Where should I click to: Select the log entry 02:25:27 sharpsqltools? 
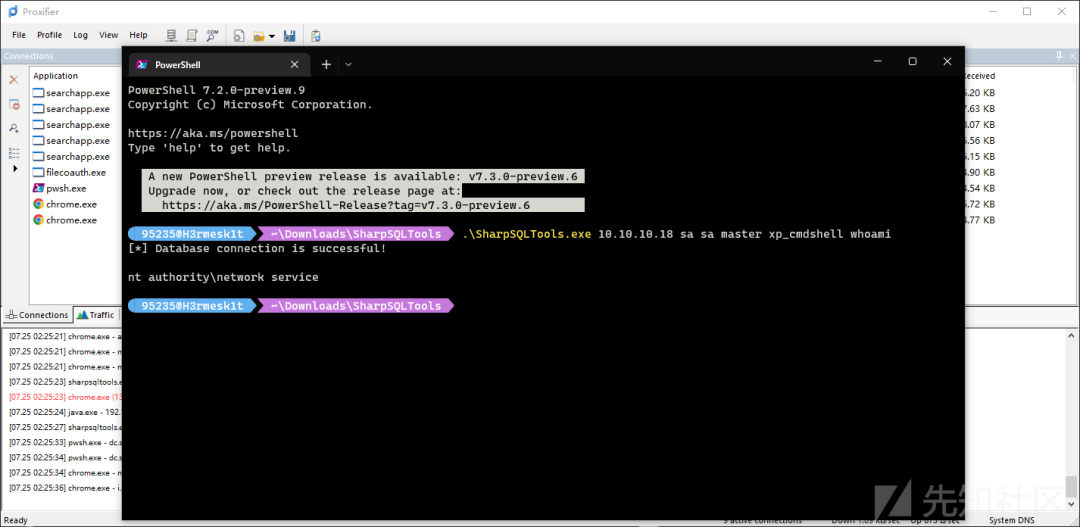click(65, 427)
